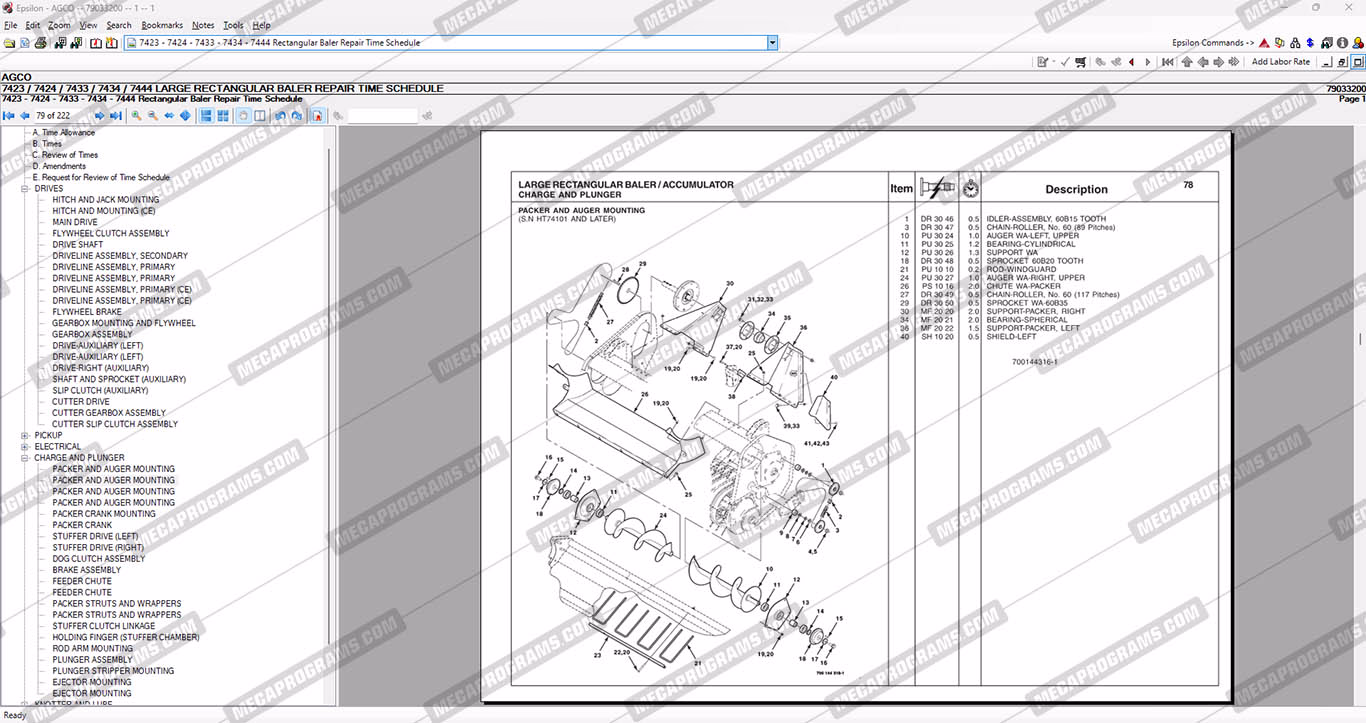Click the red triangle AGCO command icon

(1264, 43)
